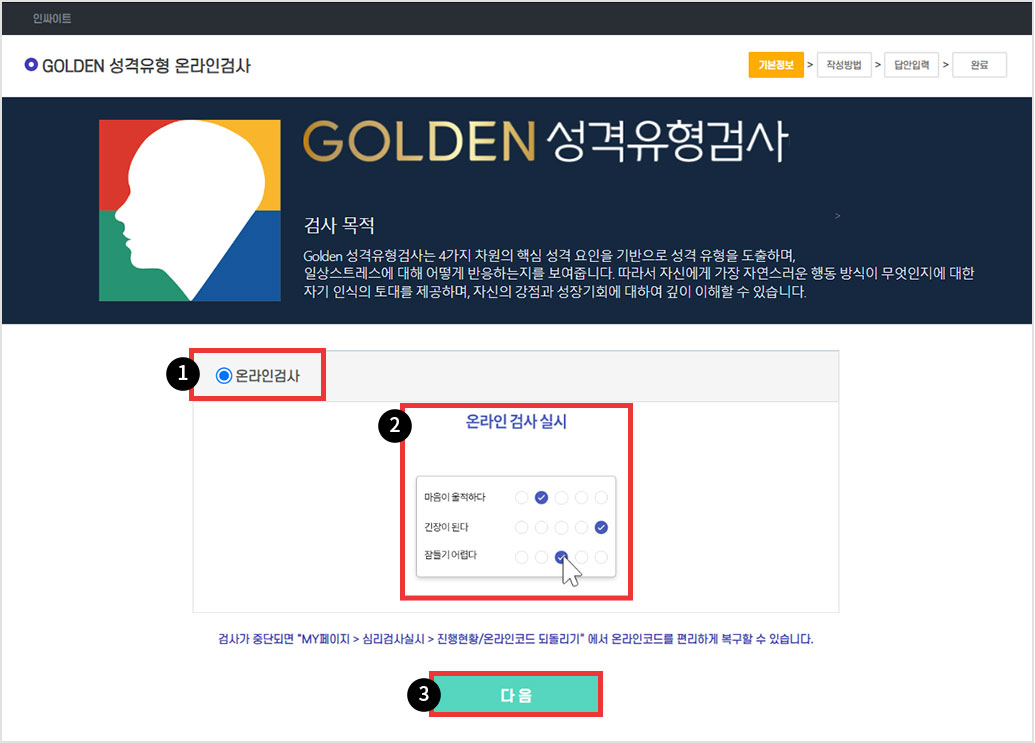Viewport: 1035px width, 743px height.
Task: Switch to the 완료 step tab
Action: [x=980, y=64]
